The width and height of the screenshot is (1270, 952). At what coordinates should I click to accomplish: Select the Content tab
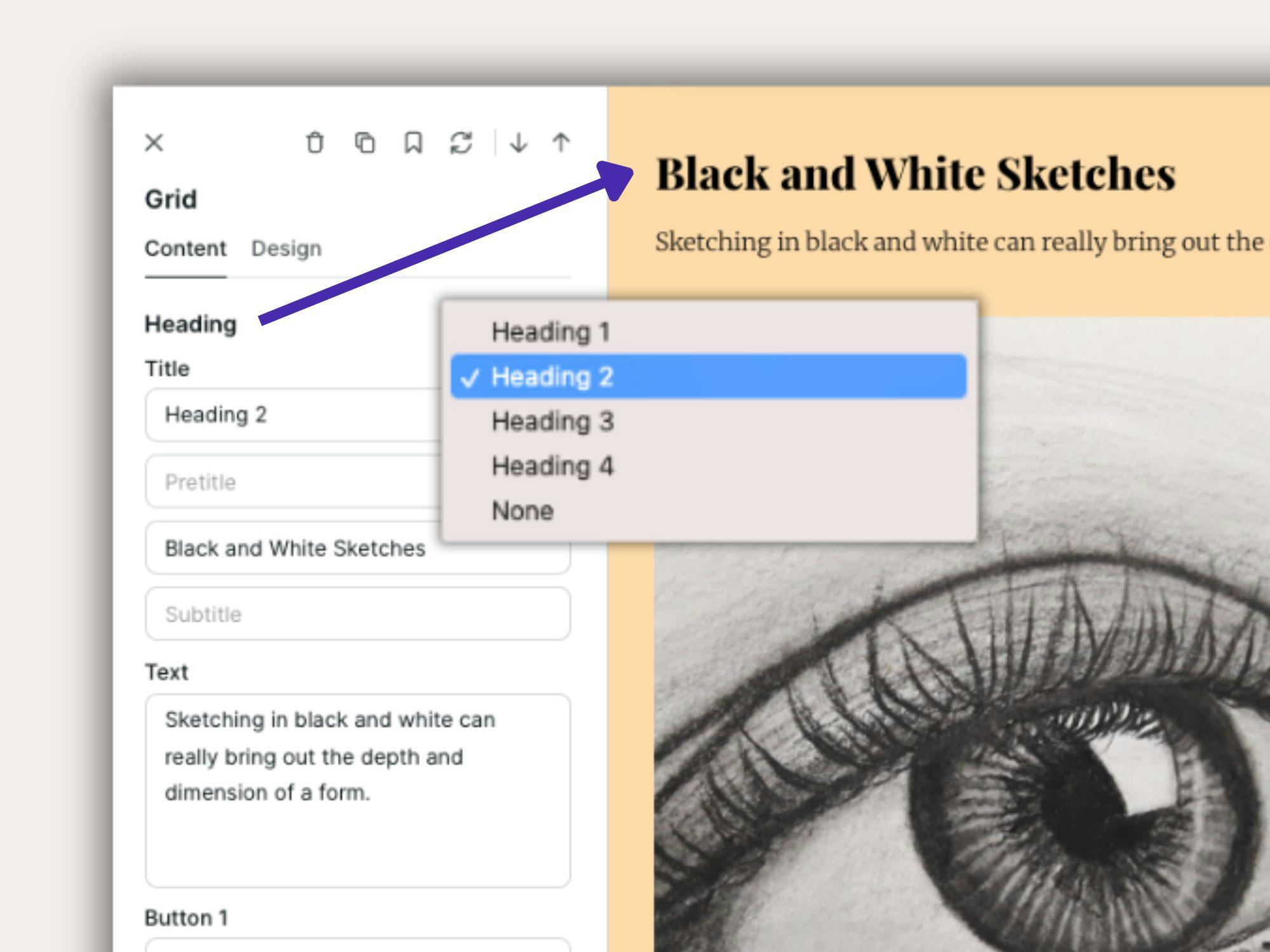click(185, 248)
